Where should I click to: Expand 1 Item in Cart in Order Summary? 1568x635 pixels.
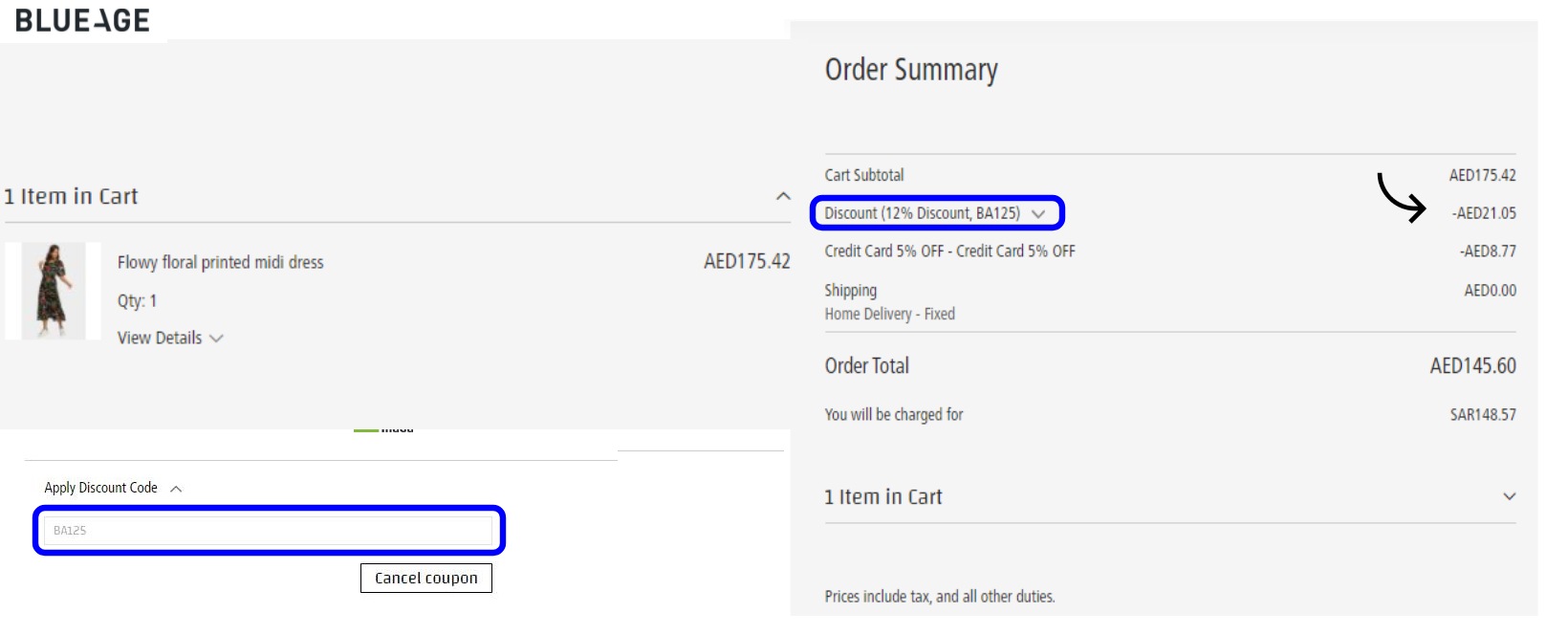coord(1508,496)
